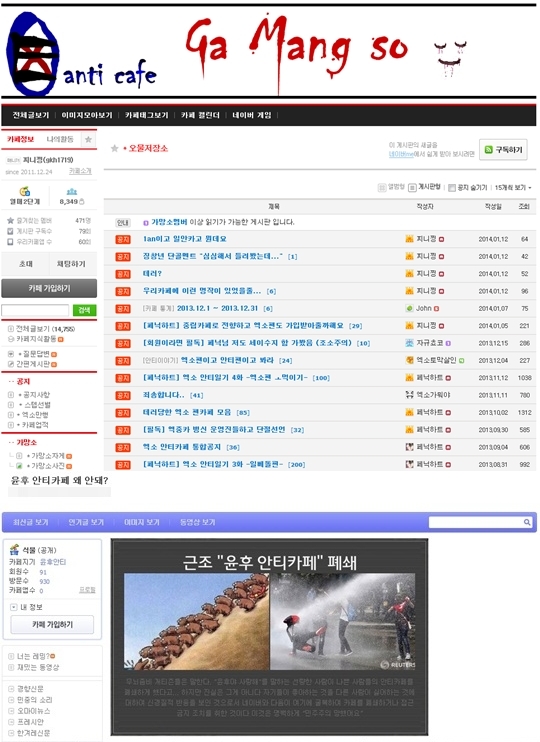Click the 열매2단계 cafe rank icon

pyautogui.click(x=25, y=191)
